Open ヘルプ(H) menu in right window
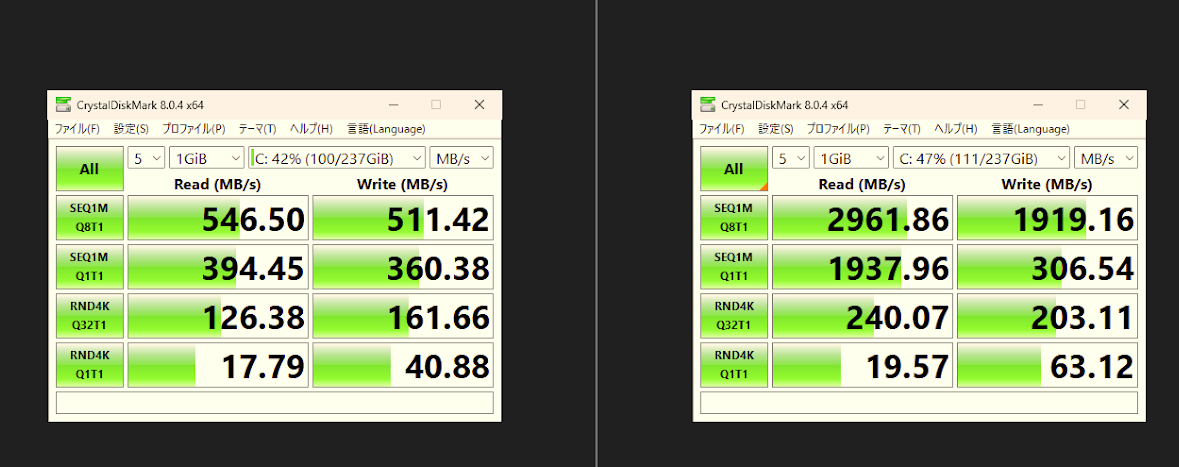This screenshot has width=1179, height=467. [x=956, y=129]
